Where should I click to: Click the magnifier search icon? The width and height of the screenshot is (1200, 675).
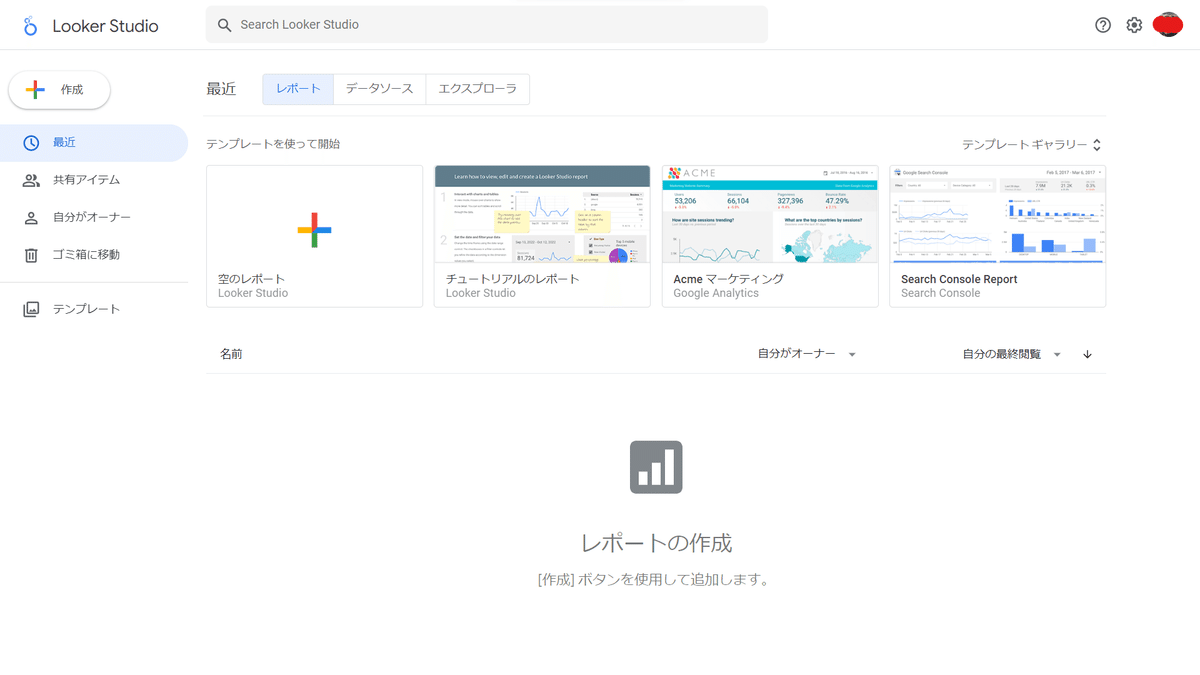coord(224,25)
